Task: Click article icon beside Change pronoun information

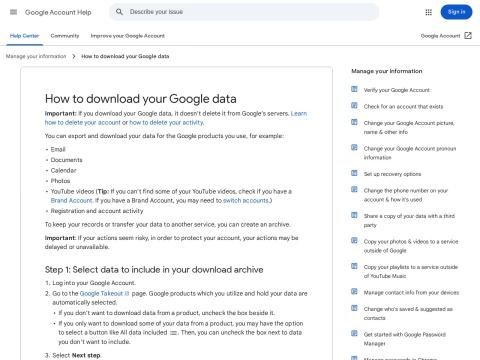Action: 354,148
